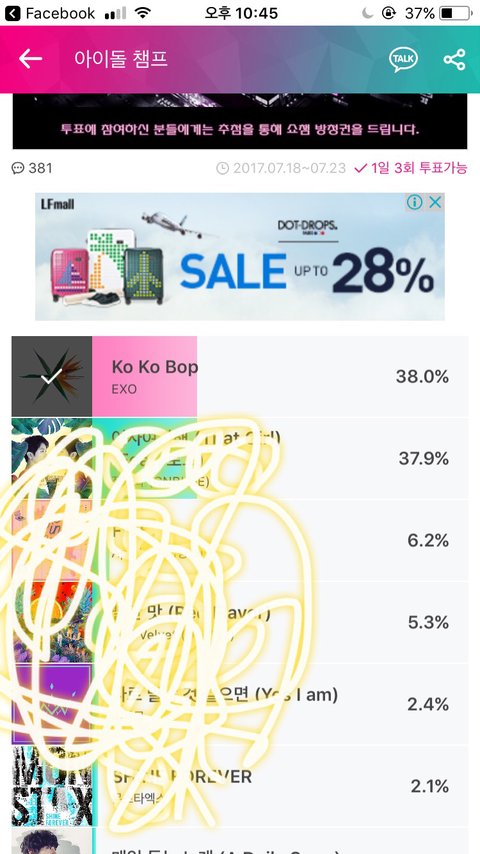Return to Facebook via status bar arrow
Viewport: 480px width, 854px height.
coord(13,13)
